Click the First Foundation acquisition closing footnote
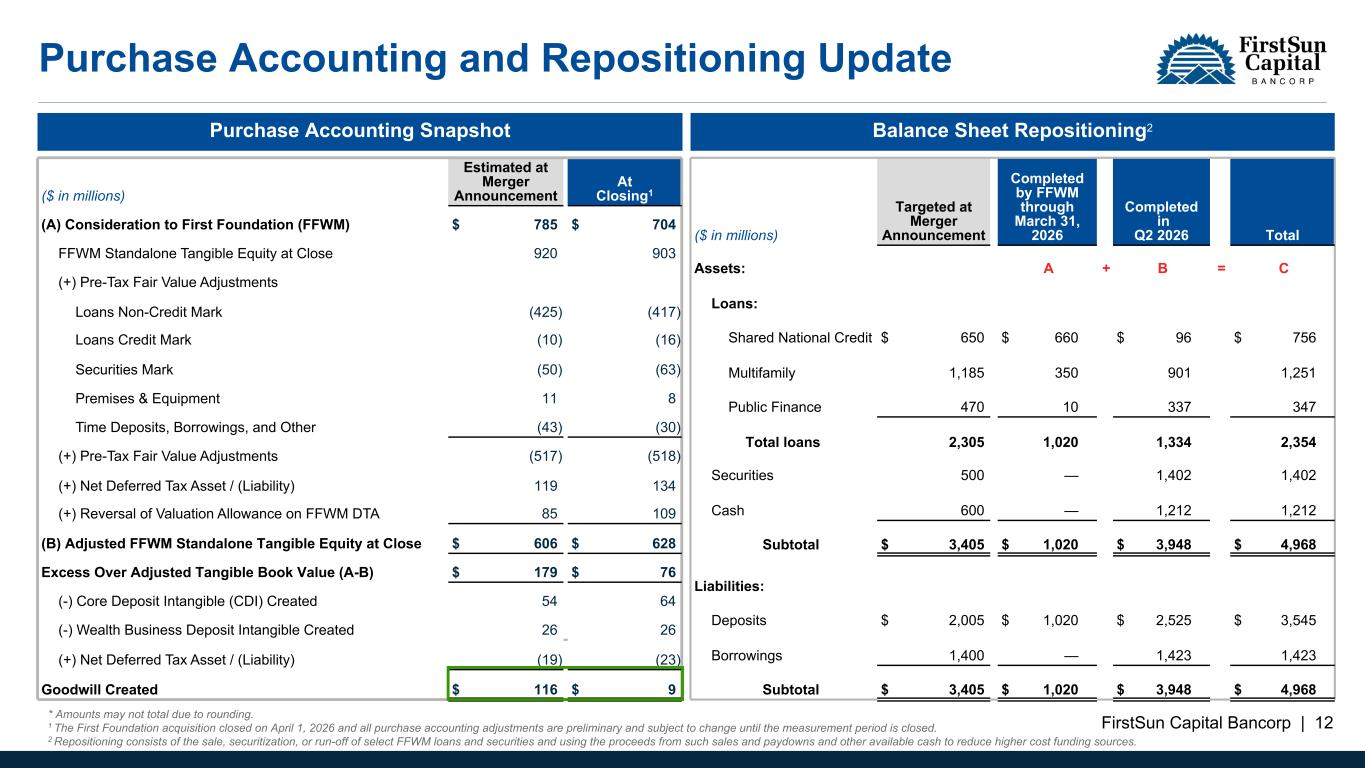The height and width of the screenshot is (768, 1365). pyautogui.click(x=492, y=728)
